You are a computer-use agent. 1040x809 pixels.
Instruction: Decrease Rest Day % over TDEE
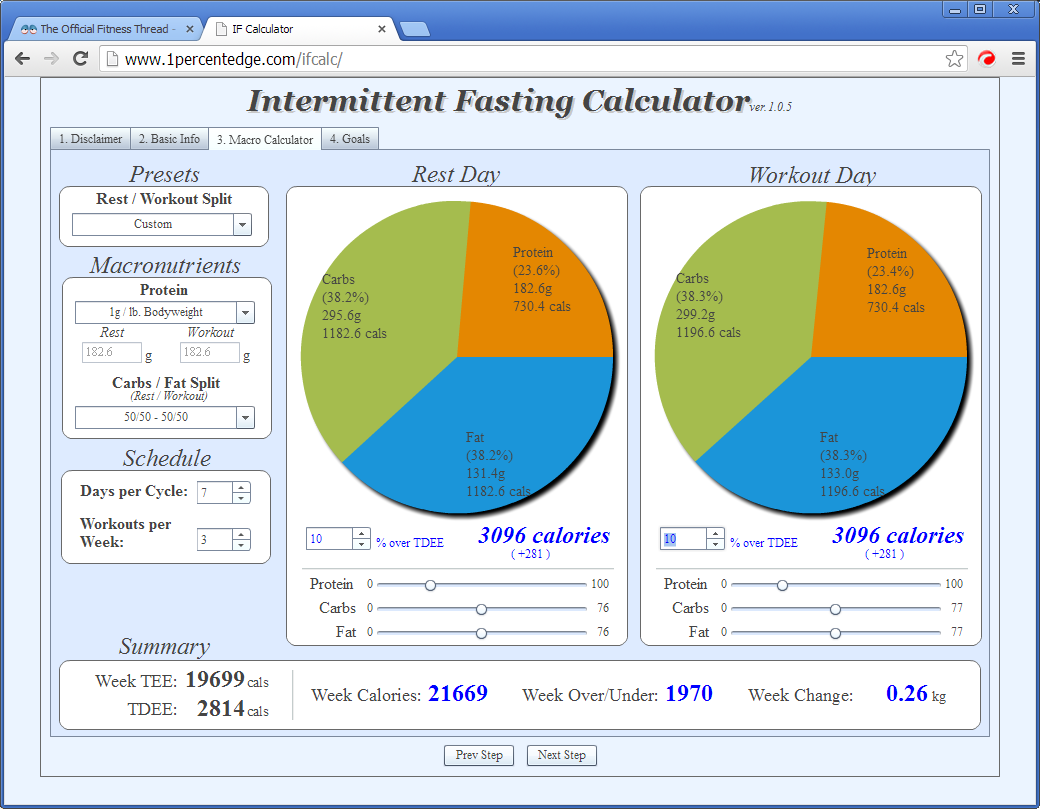tap(361, 544)
